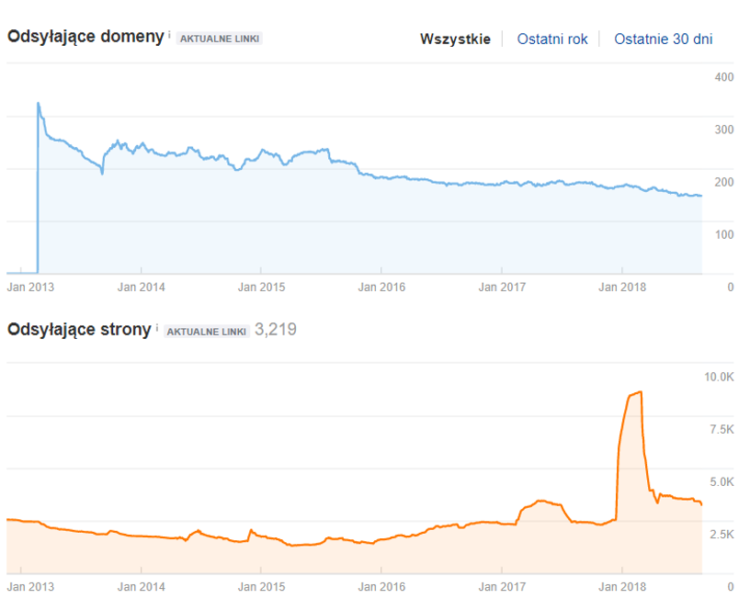Click info icon next to Odsyłające domeny
Screen dimensions: 750x610
[169, 34]
